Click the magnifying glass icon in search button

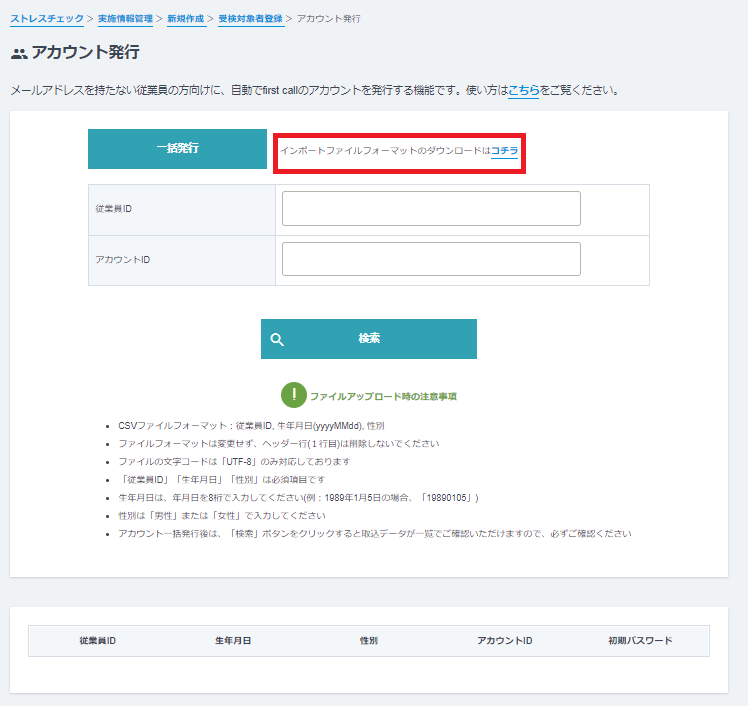coord(277,339)
